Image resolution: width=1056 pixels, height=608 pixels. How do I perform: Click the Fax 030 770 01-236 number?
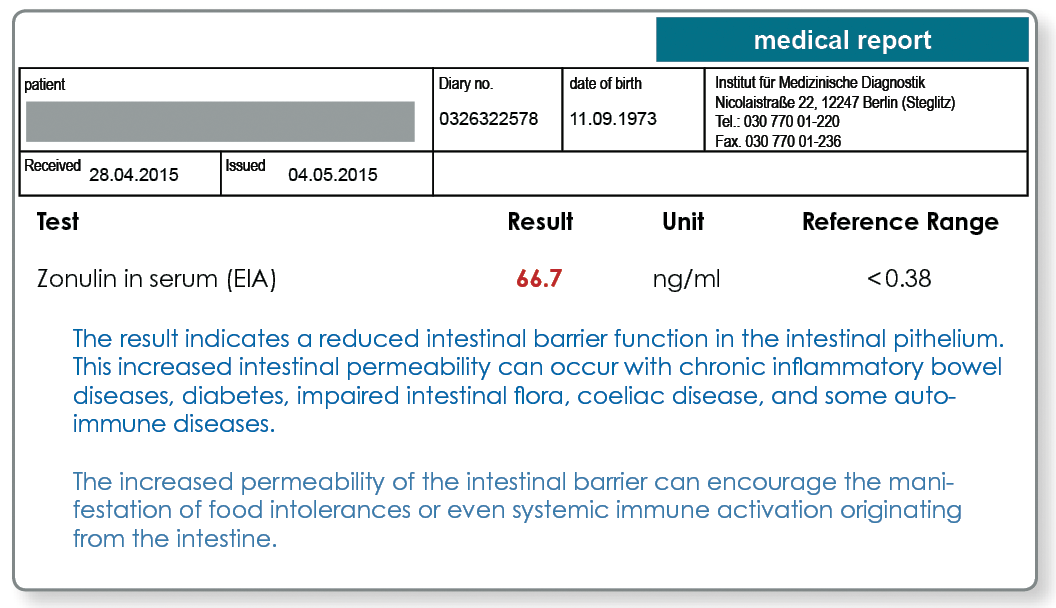(778, 141)
